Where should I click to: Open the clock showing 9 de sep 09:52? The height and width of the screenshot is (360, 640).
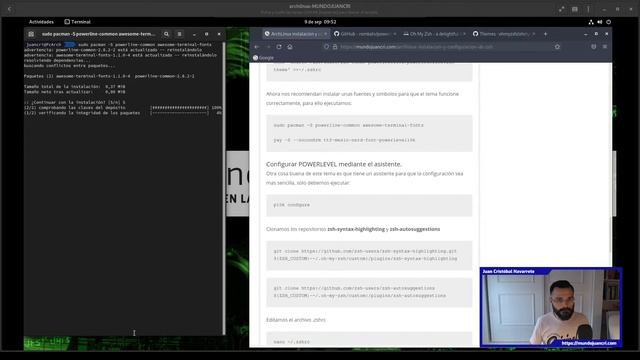coord(320,22)
